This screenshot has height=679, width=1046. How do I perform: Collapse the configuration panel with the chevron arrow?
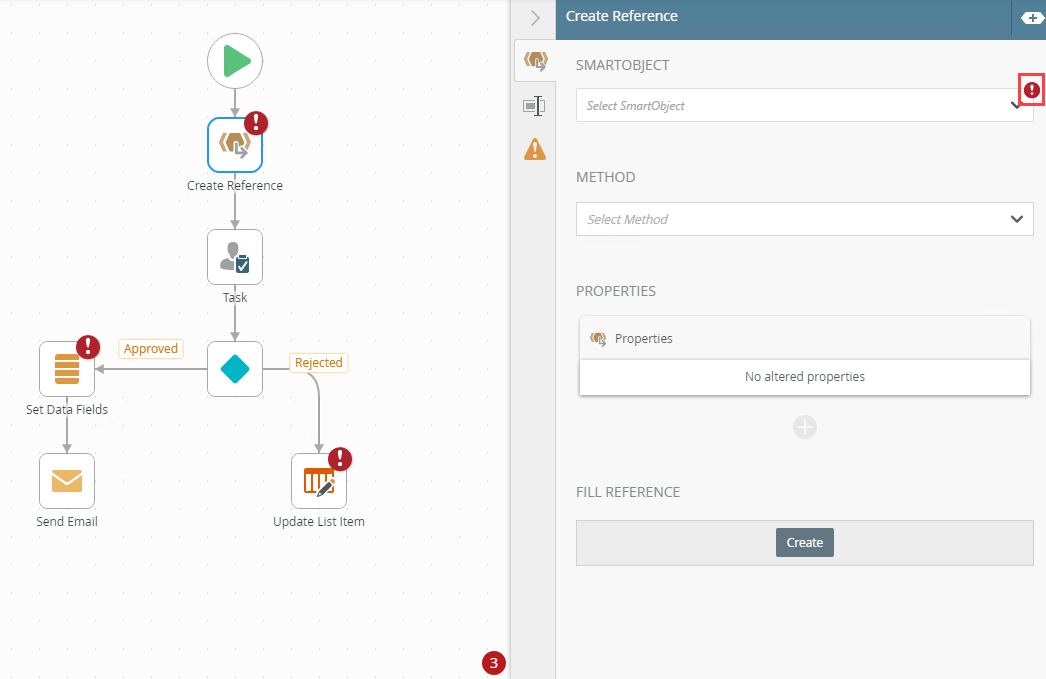[535, 18]
